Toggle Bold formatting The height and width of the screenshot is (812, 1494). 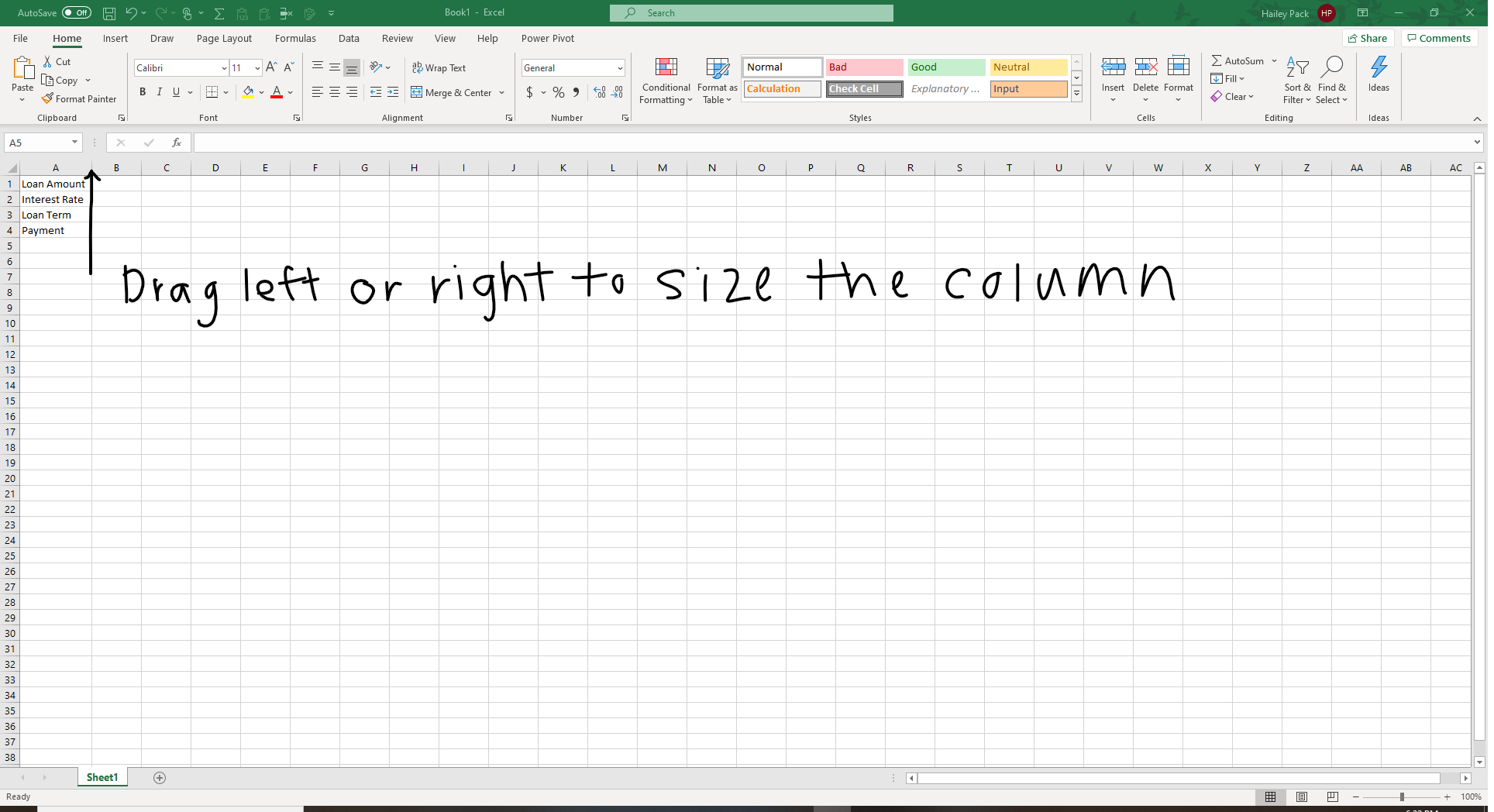(143, 92)
